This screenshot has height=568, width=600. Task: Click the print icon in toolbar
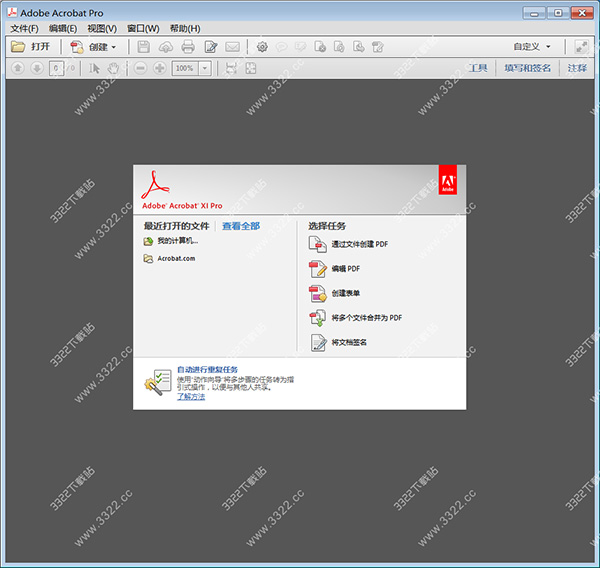click(188, 47)
